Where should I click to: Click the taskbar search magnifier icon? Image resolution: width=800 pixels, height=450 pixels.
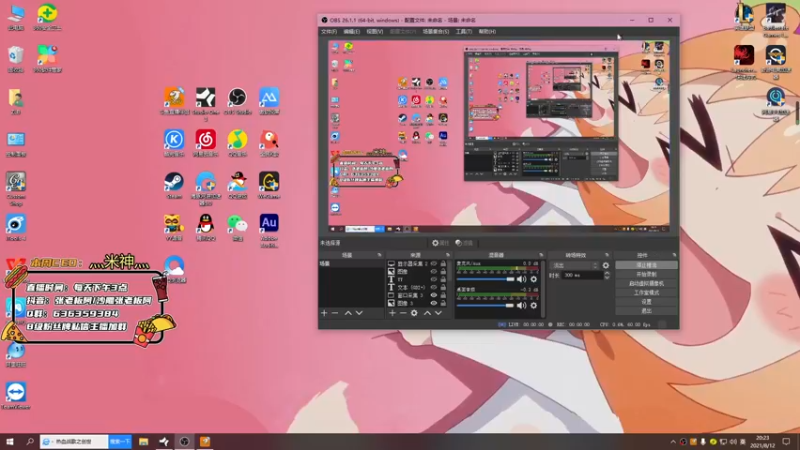pyautogui.click(x=30, y=441)
